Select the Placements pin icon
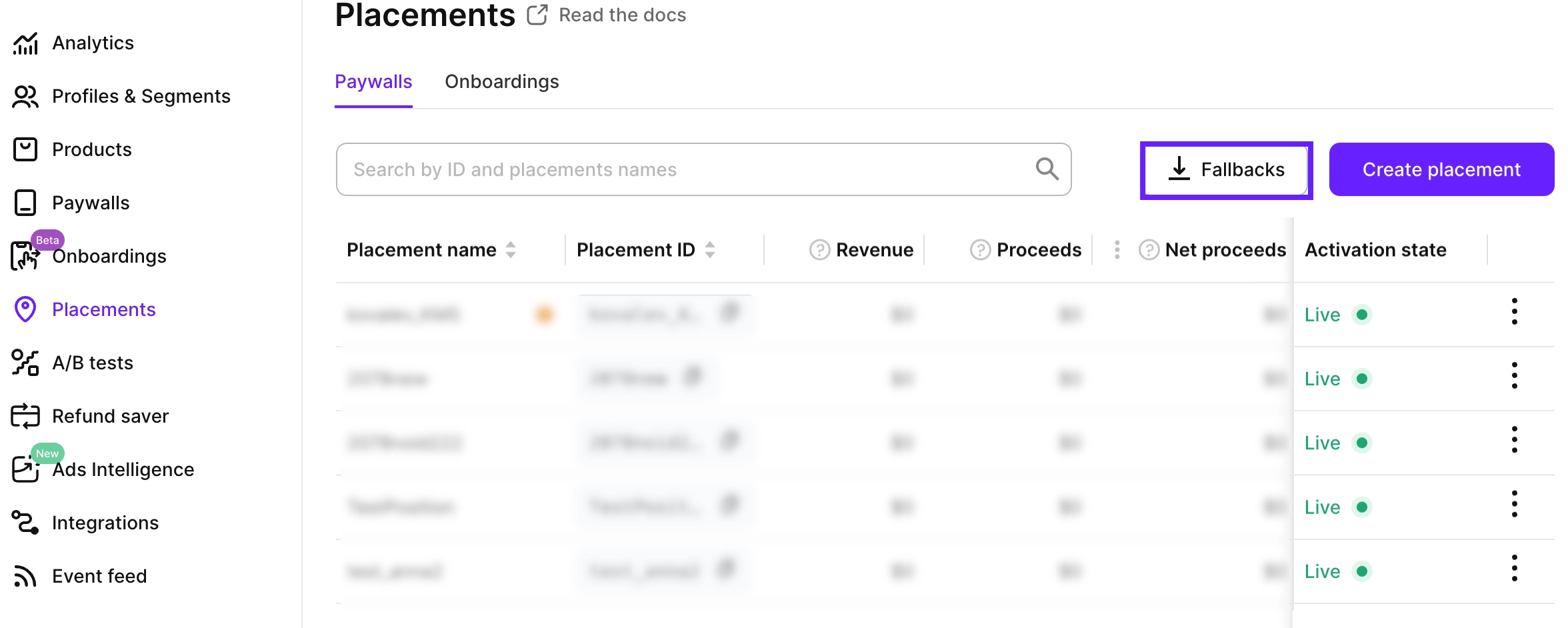This screenshot has width=1568, height=628. (25, 309)
